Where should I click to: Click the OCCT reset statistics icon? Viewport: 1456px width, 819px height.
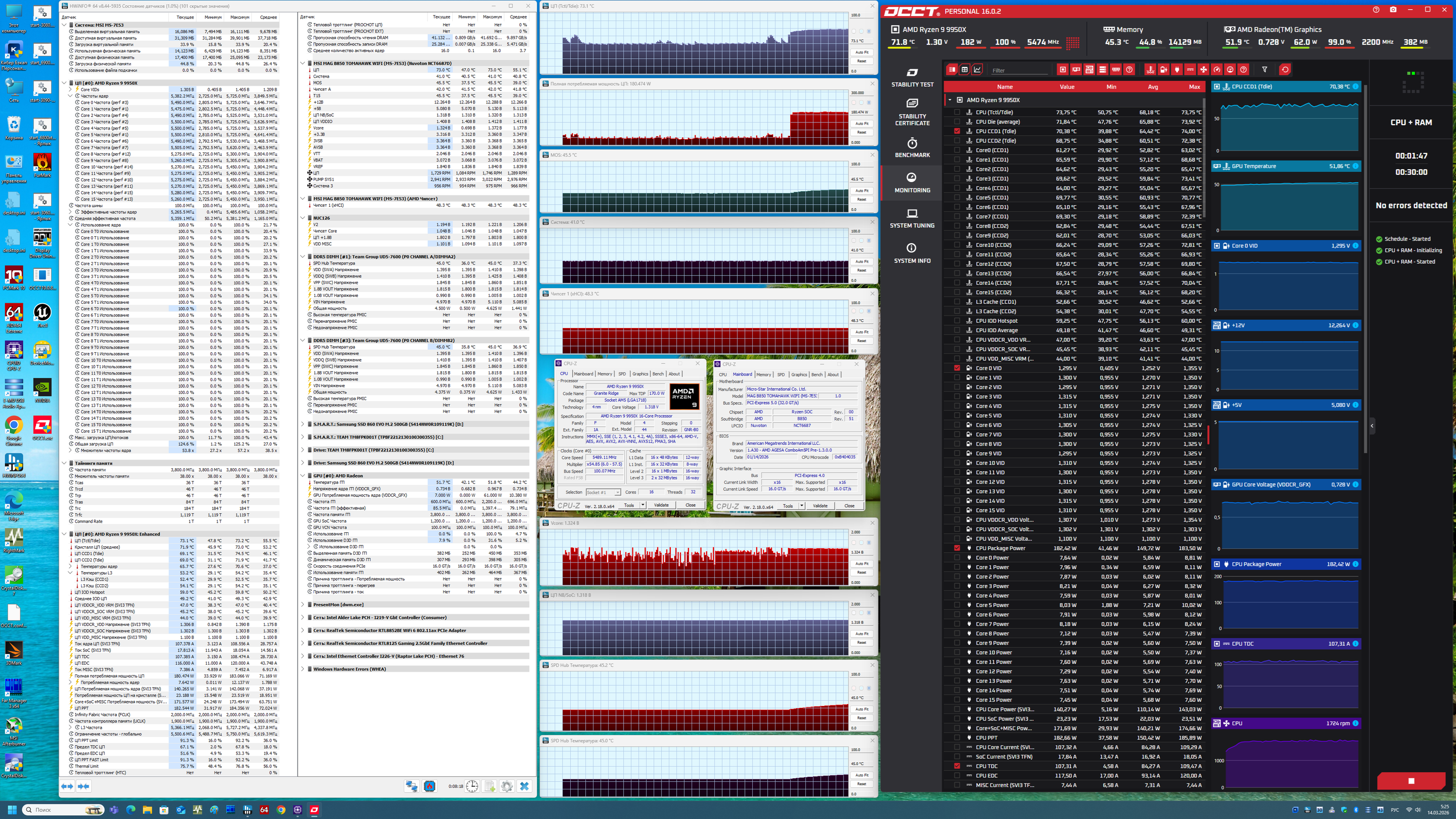point(1285,69)
